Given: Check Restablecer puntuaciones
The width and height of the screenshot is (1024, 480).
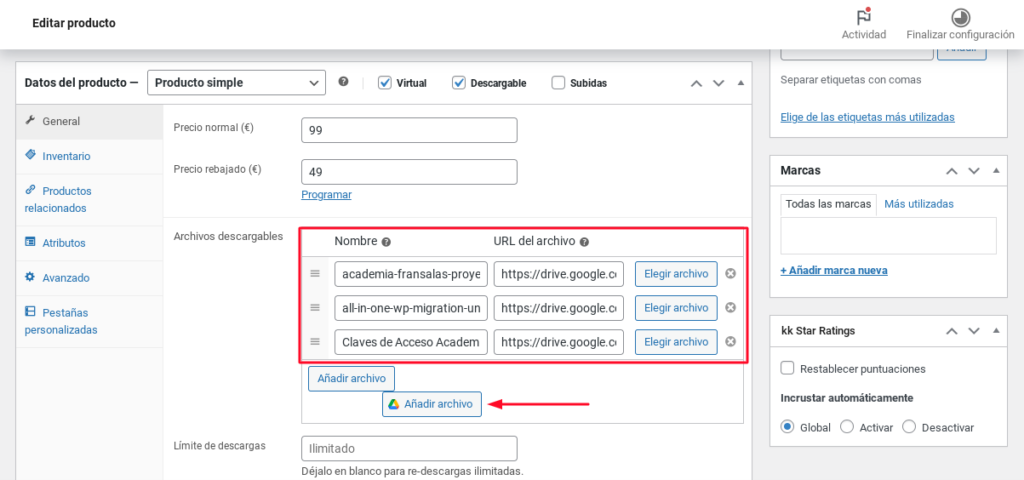Looking at the screenshot, I should coord(788,368).
